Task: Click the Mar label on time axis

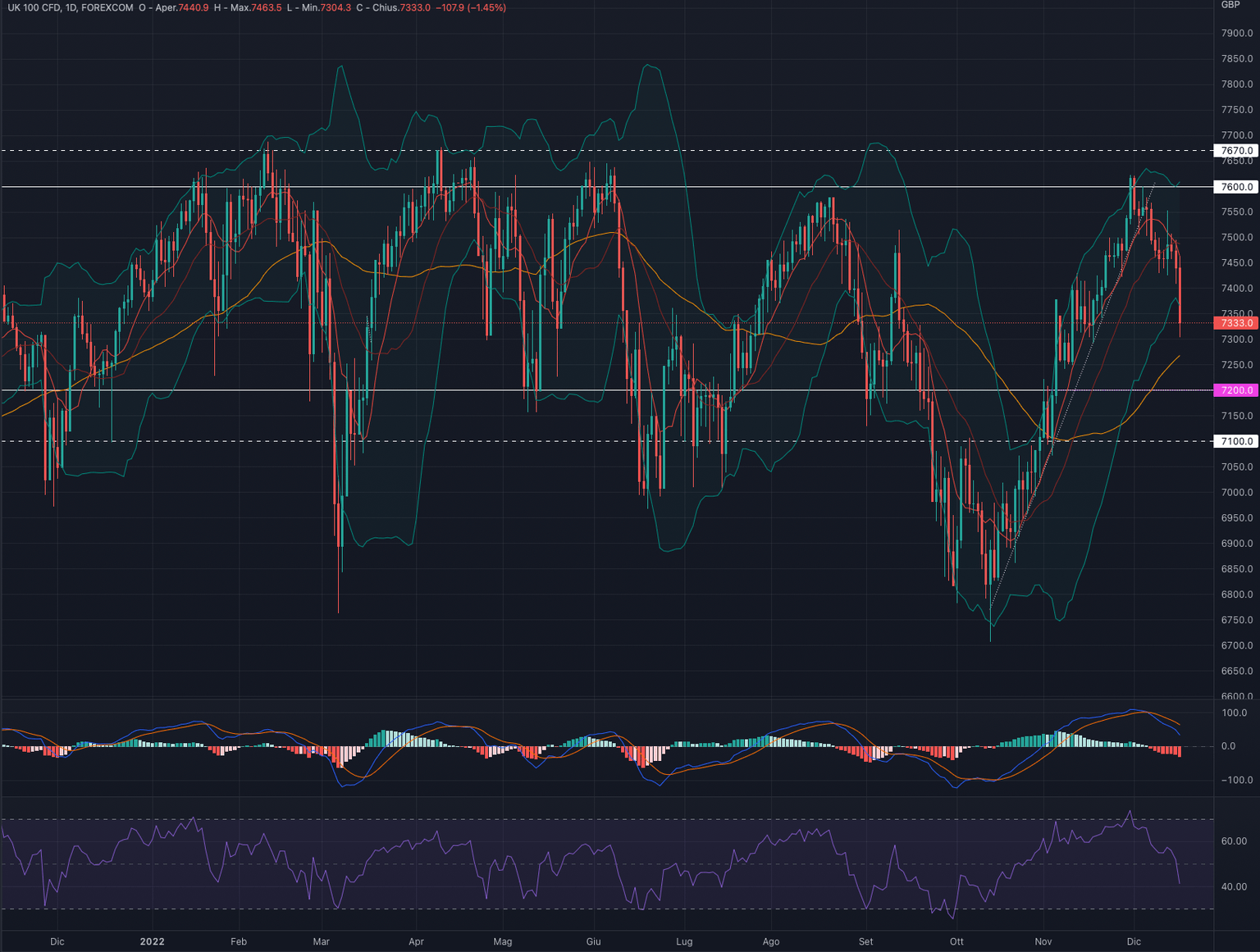Action: tap(321, 941)
